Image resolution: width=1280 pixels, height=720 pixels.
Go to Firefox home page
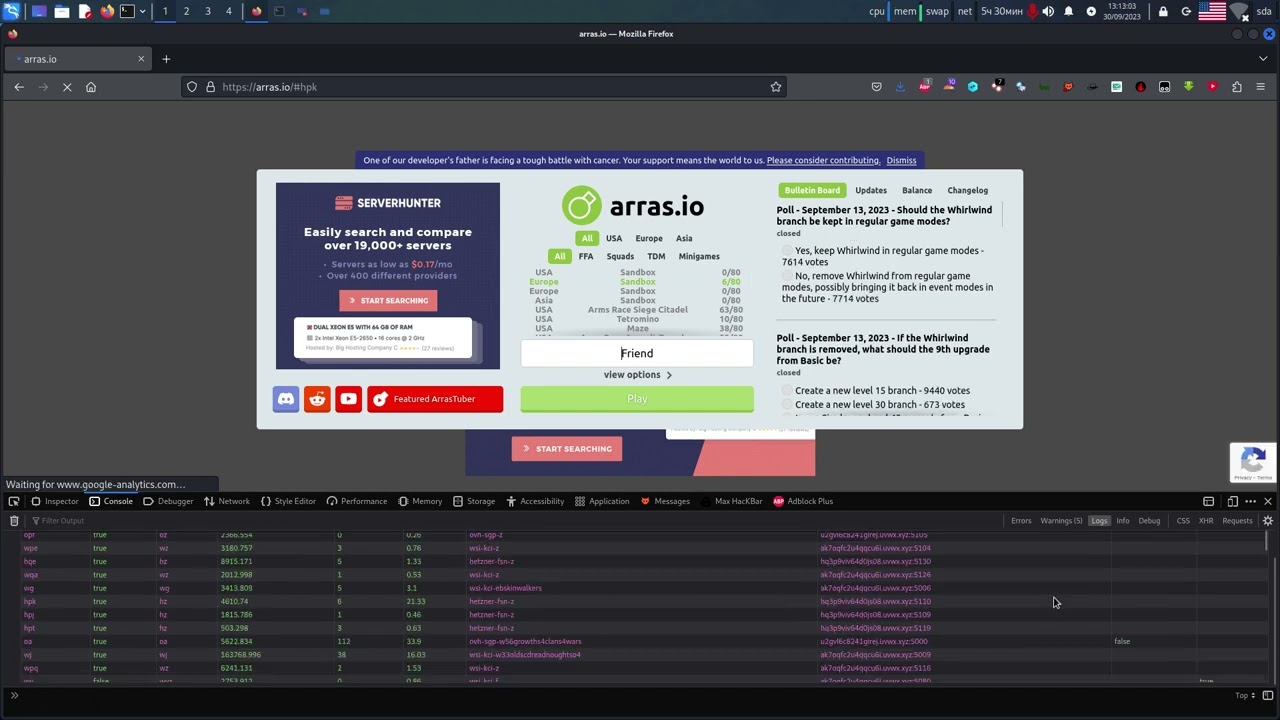[x=91, y=87]
